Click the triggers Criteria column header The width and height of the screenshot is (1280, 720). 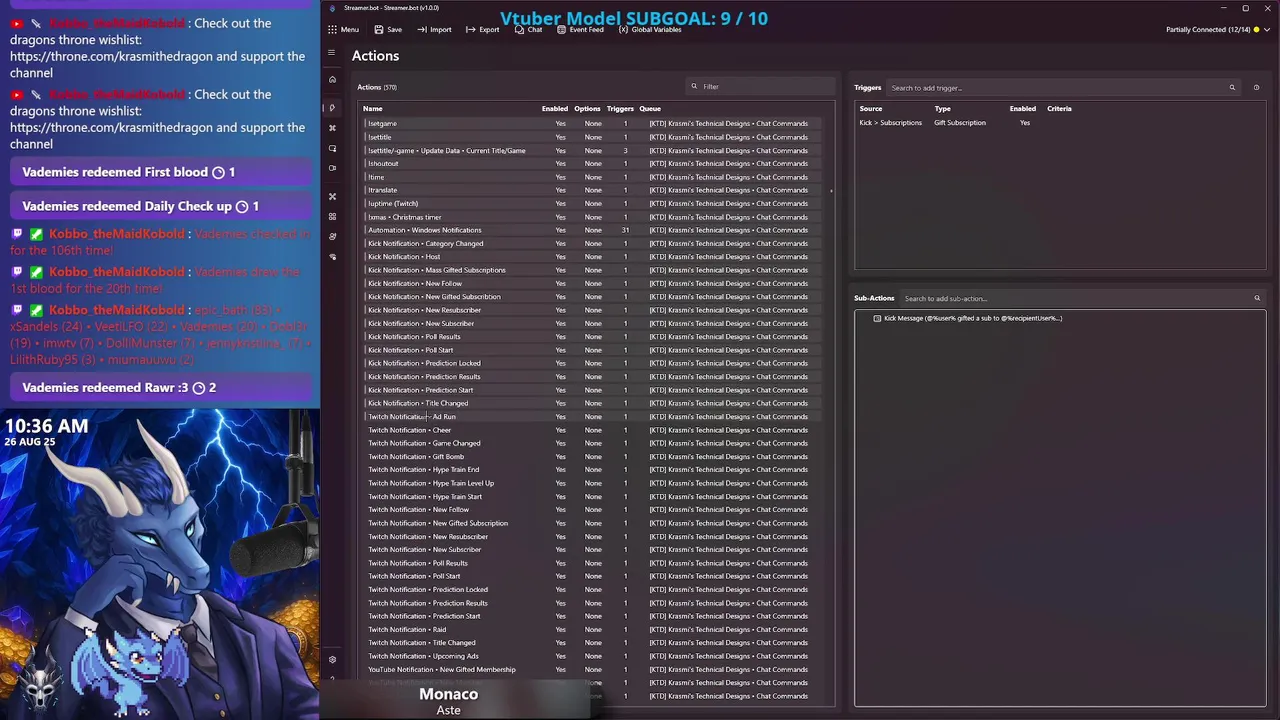click(1059, 109)
